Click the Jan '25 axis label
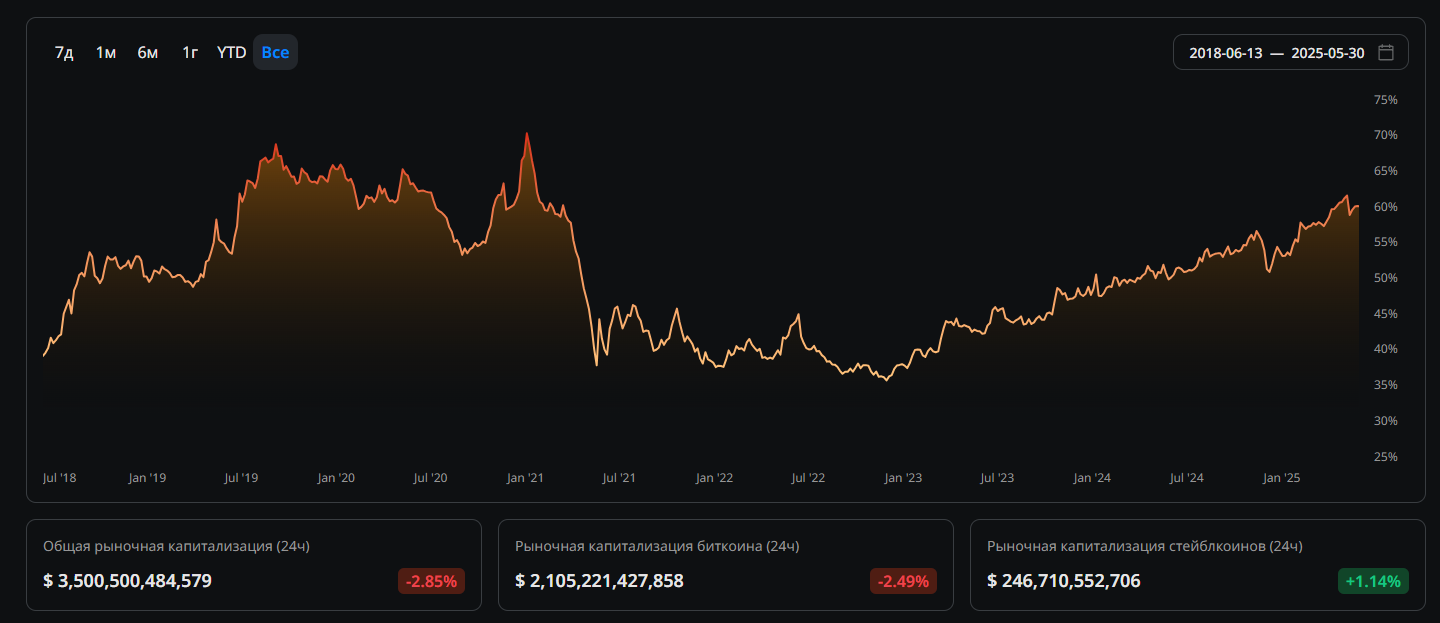Screen dimensions: 1440x623 1281,478
